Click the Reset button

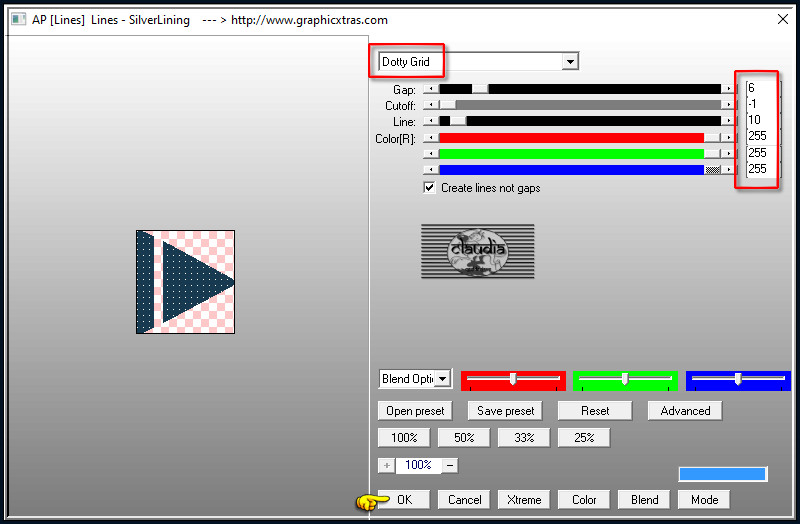(595, 411)
